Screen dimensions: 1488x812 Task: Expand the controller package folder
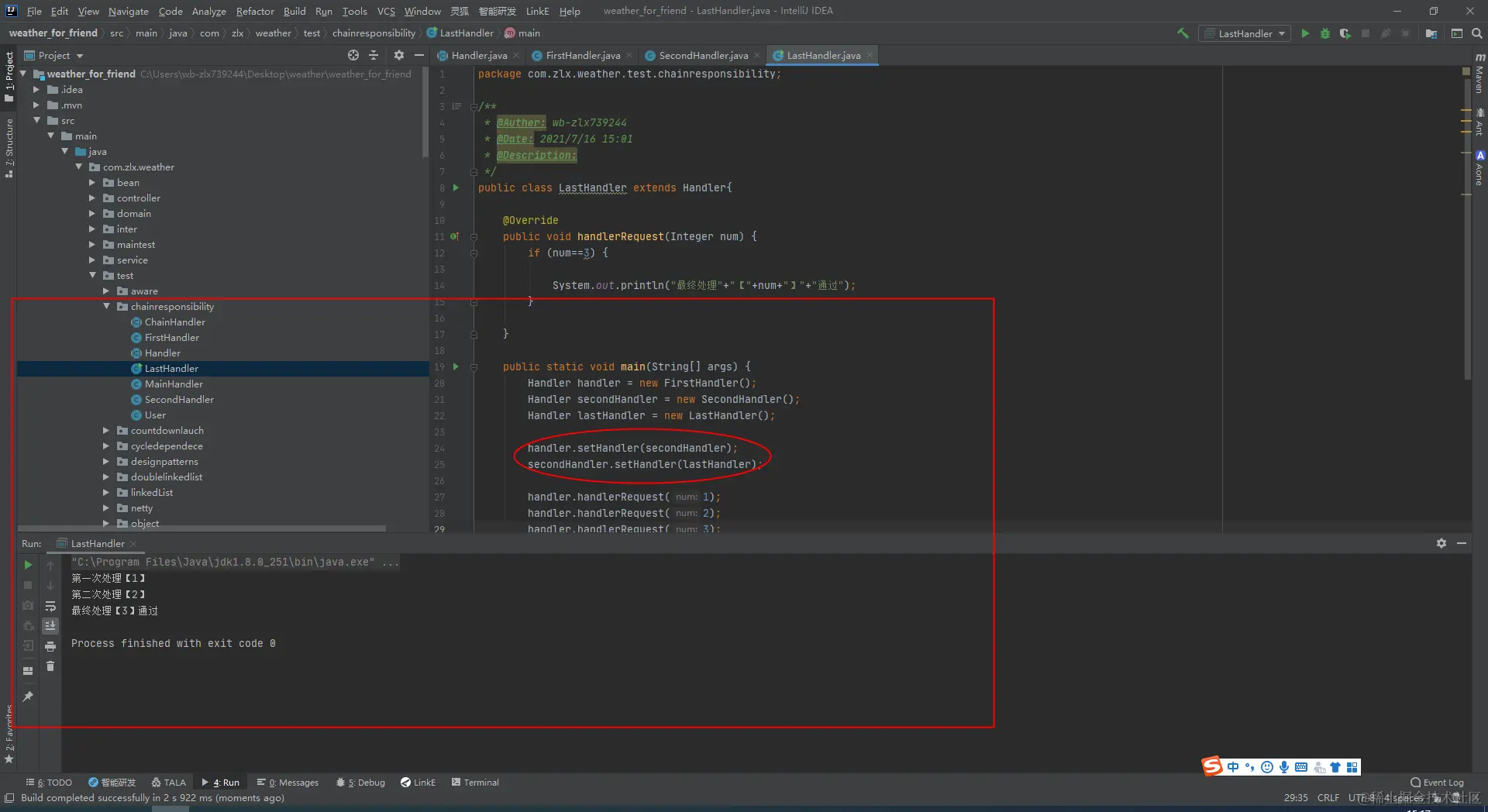92,198
